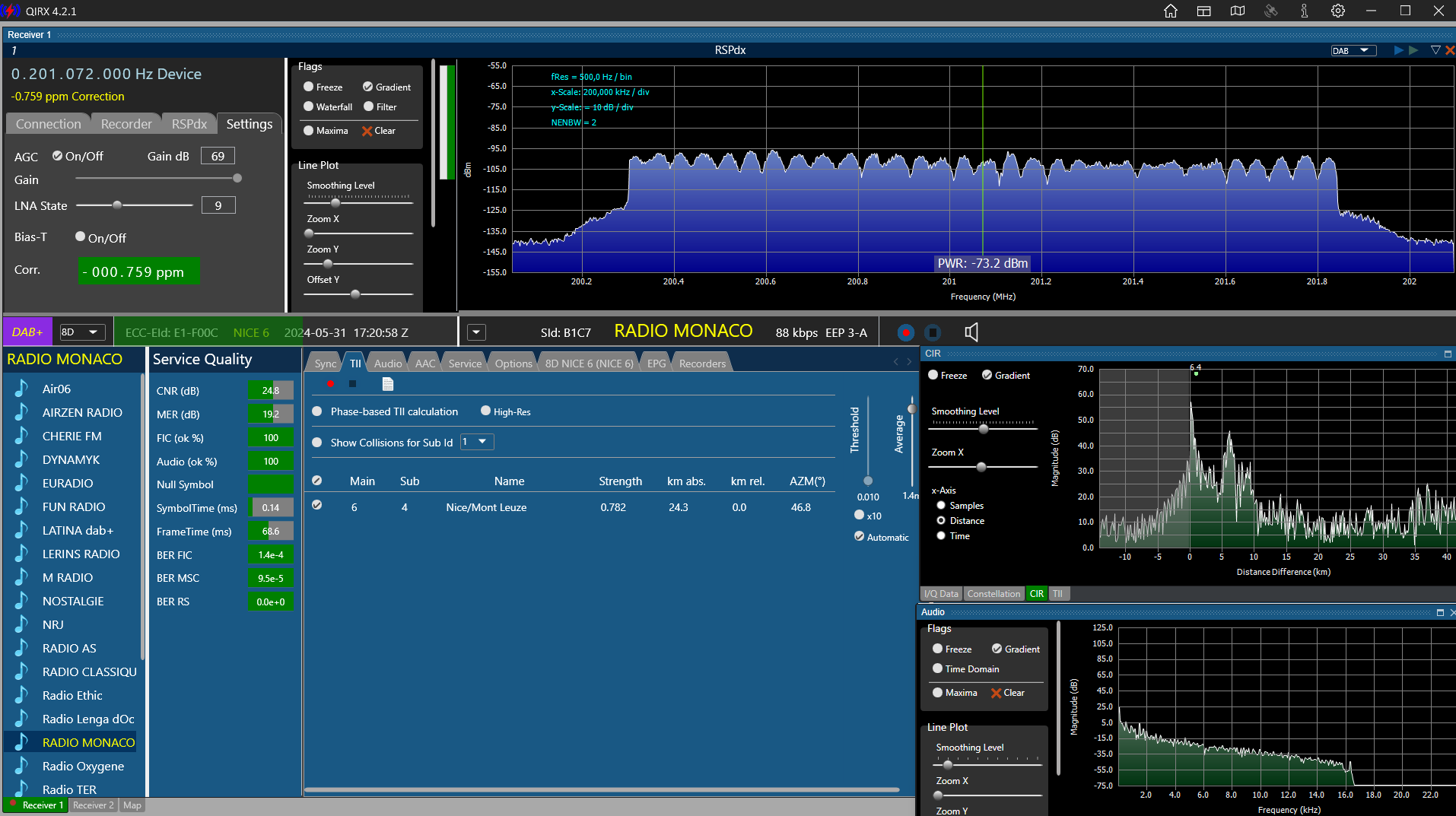Screen dimensions: 1456x816
Task: Enable Freeze in the spectrum Flags
Action: [x=309, y=87]
